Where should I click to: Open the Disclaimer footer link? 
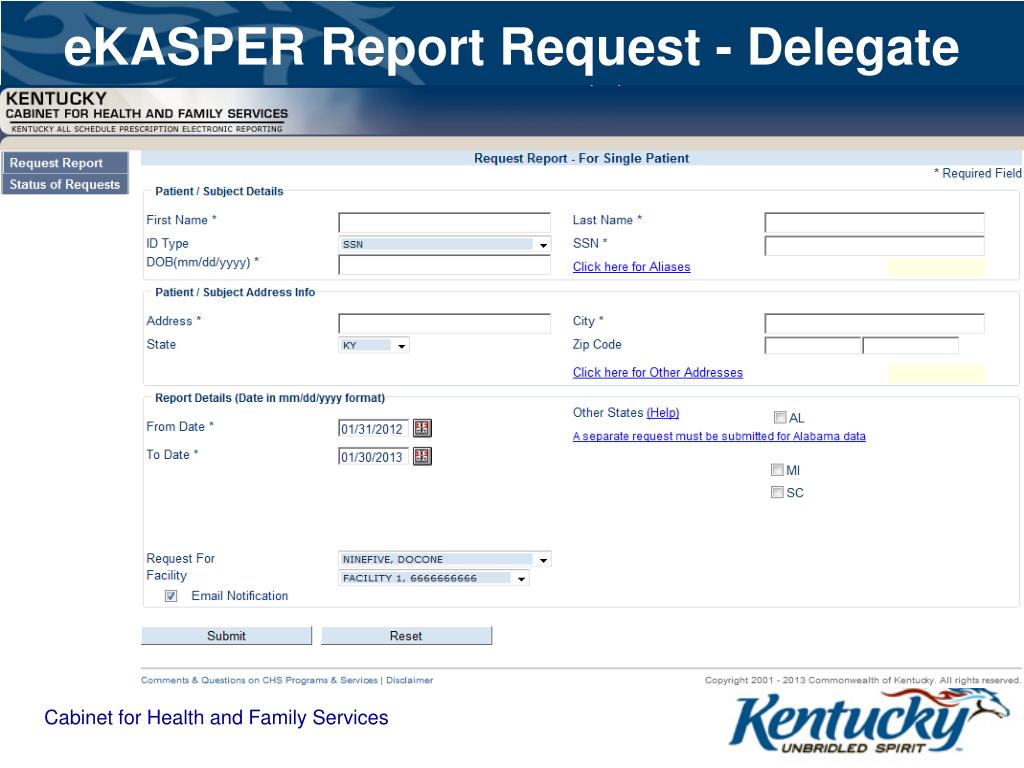tap(409, 680)
